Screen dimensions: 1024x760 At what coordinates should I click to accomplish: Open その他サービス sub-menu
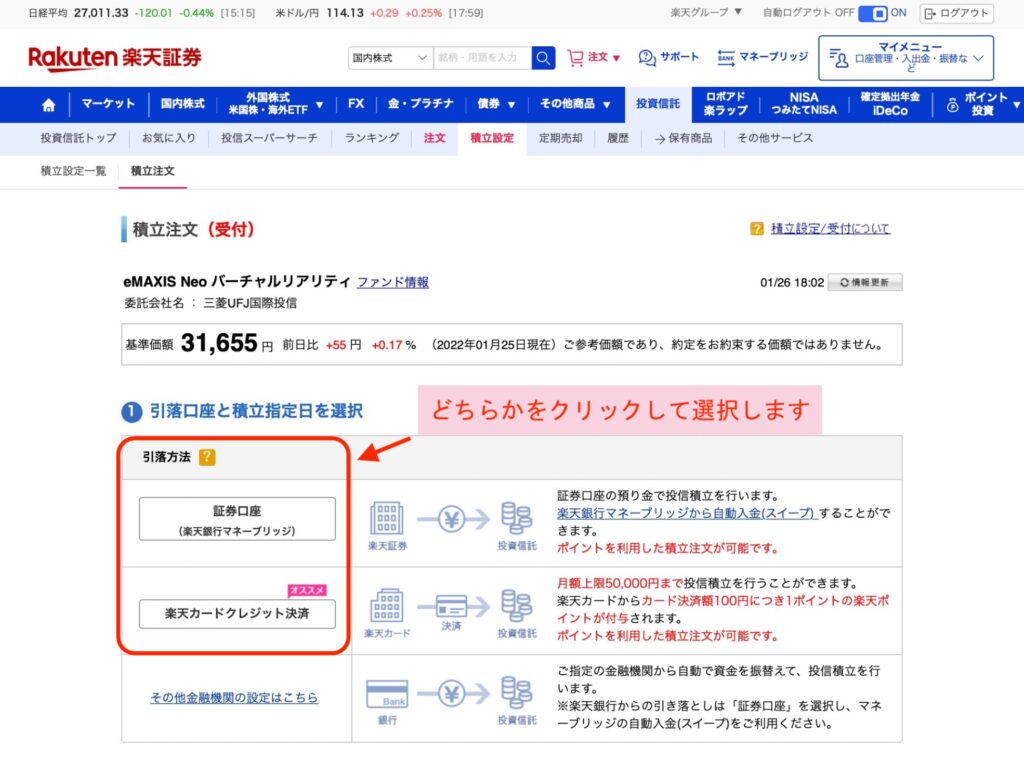[x=775, y=138]
